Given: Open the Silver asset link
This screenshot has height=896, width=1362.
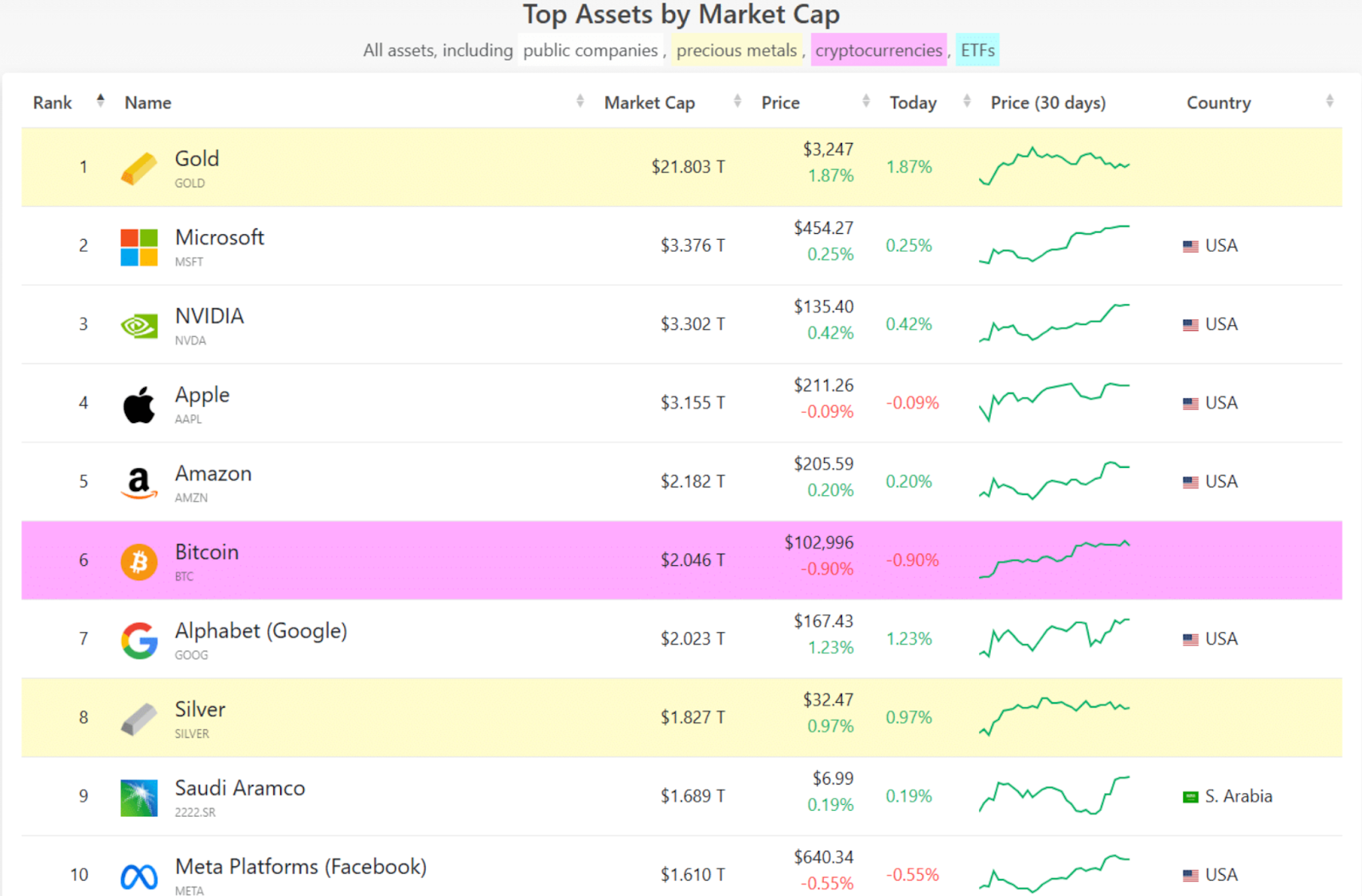Looking at the screenshot, I should click(x=200, y=710).
